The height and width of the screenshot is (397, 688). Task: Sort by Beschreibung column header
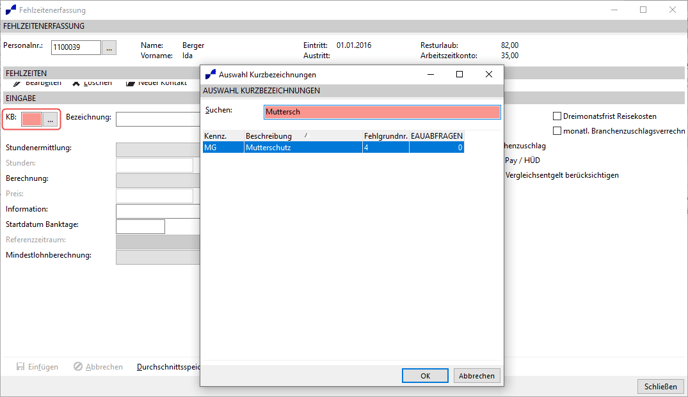[x=303, y=136]
